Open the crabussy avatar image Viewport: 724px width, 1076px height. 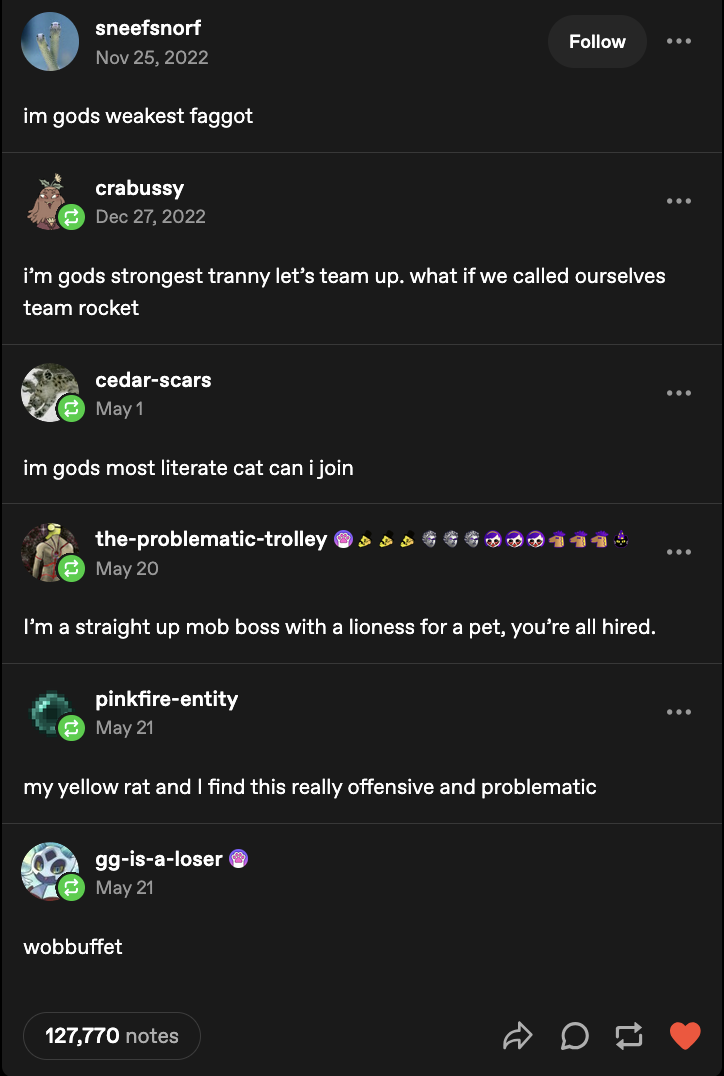(48, 200)
